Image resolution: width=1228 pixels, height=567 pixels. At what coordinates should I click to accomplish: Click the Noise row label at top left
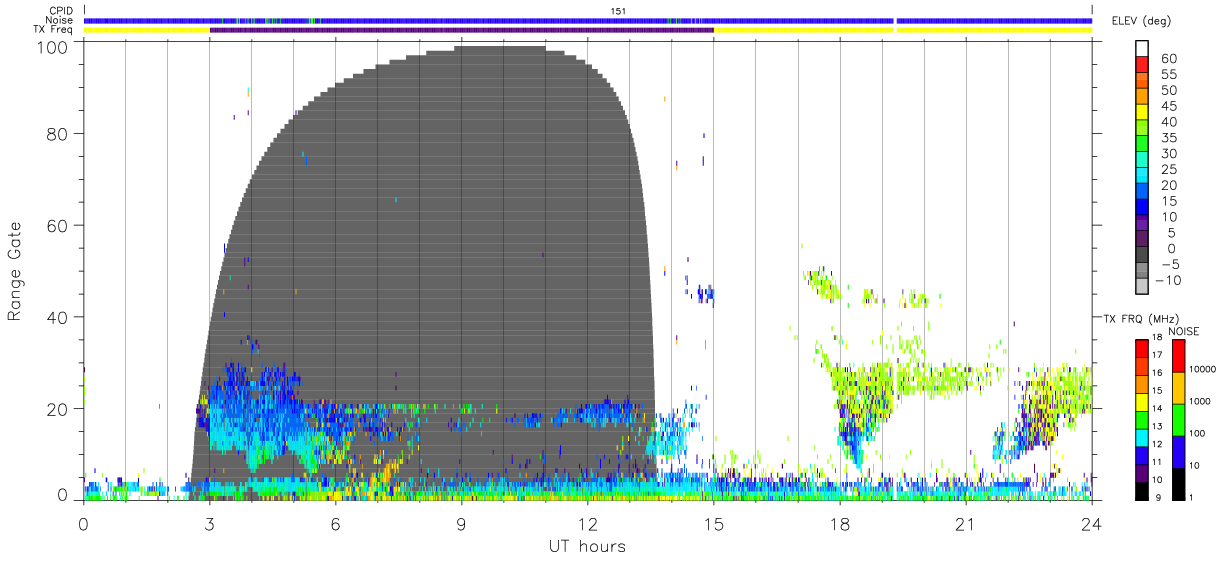click(x=60, y=20)
